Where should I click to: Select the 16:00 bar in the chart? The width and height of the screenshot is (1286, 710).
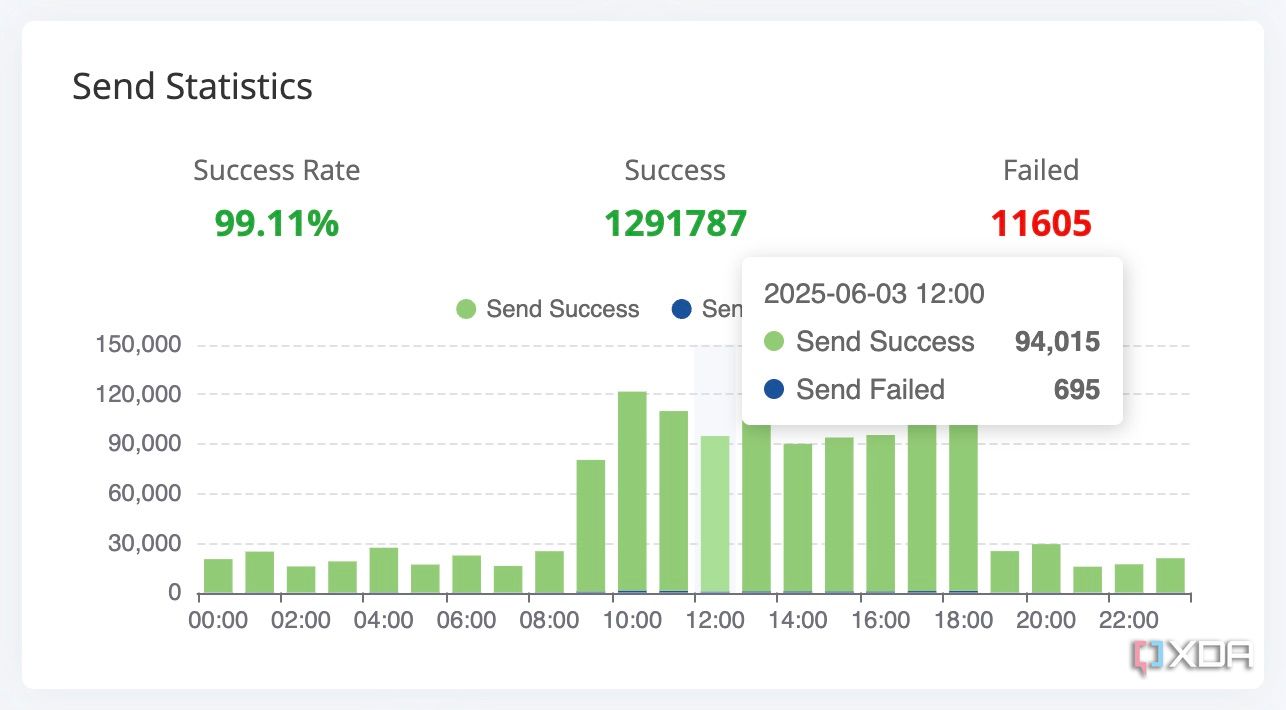pos(881,515)
